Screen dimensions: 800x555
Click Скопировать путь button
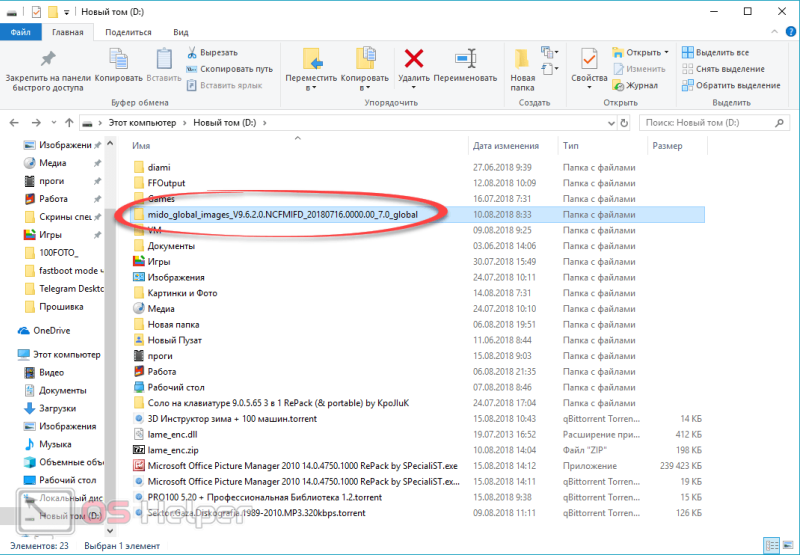pyautogui.click(x=230, y=69)
